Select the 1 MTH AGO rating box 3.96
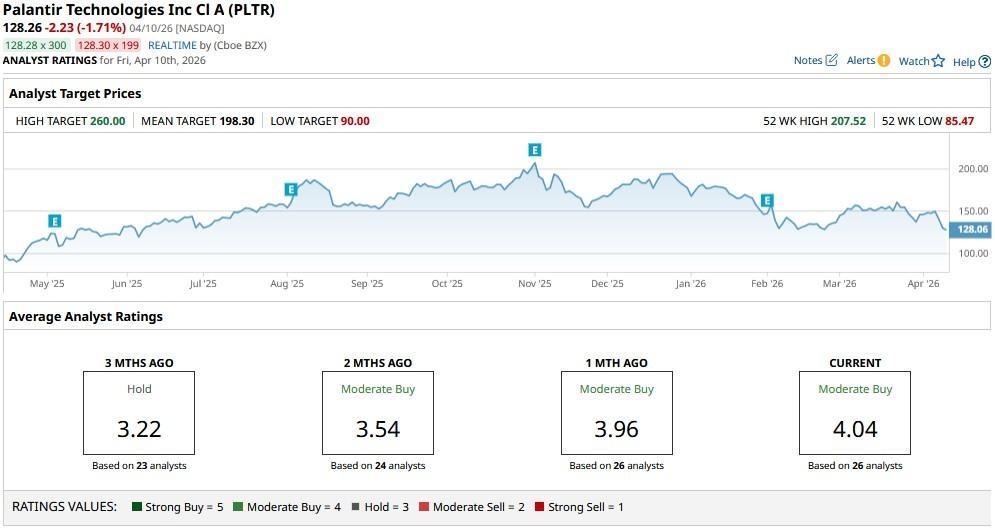Image resolution: width=995 pixels, height=528 pixels. [616, 412]
